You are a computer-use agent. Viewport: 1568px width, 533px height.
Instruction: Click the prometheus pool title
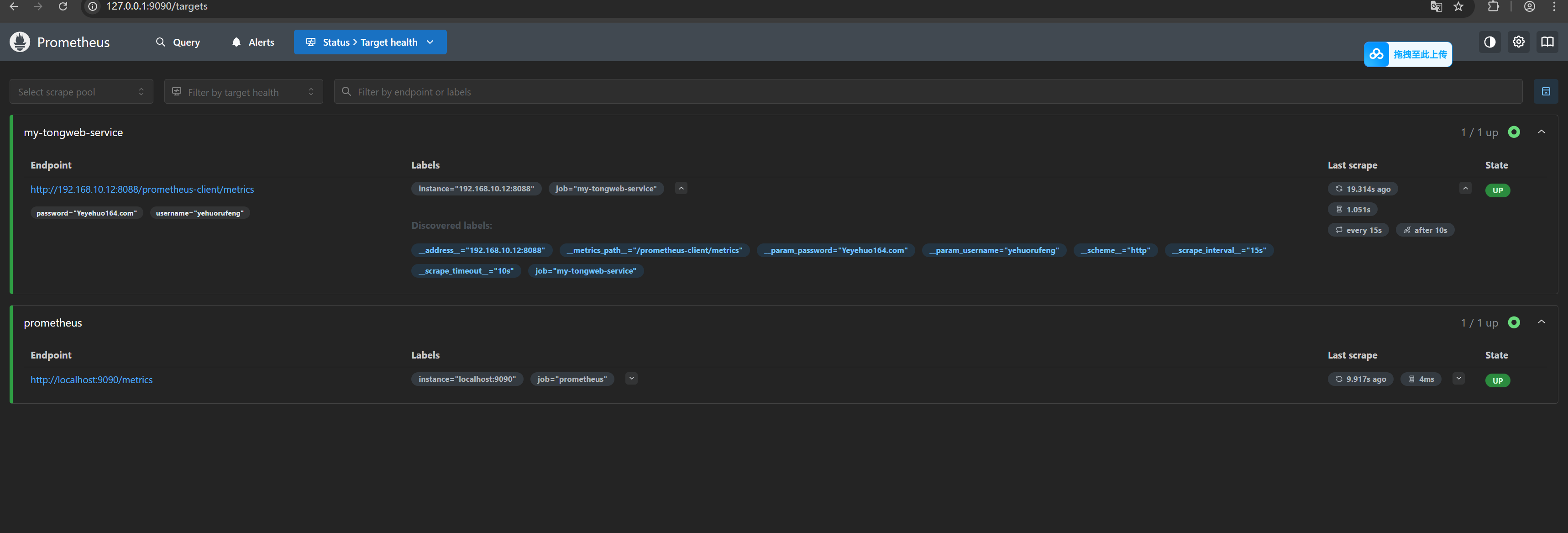(x=53, y=323)
